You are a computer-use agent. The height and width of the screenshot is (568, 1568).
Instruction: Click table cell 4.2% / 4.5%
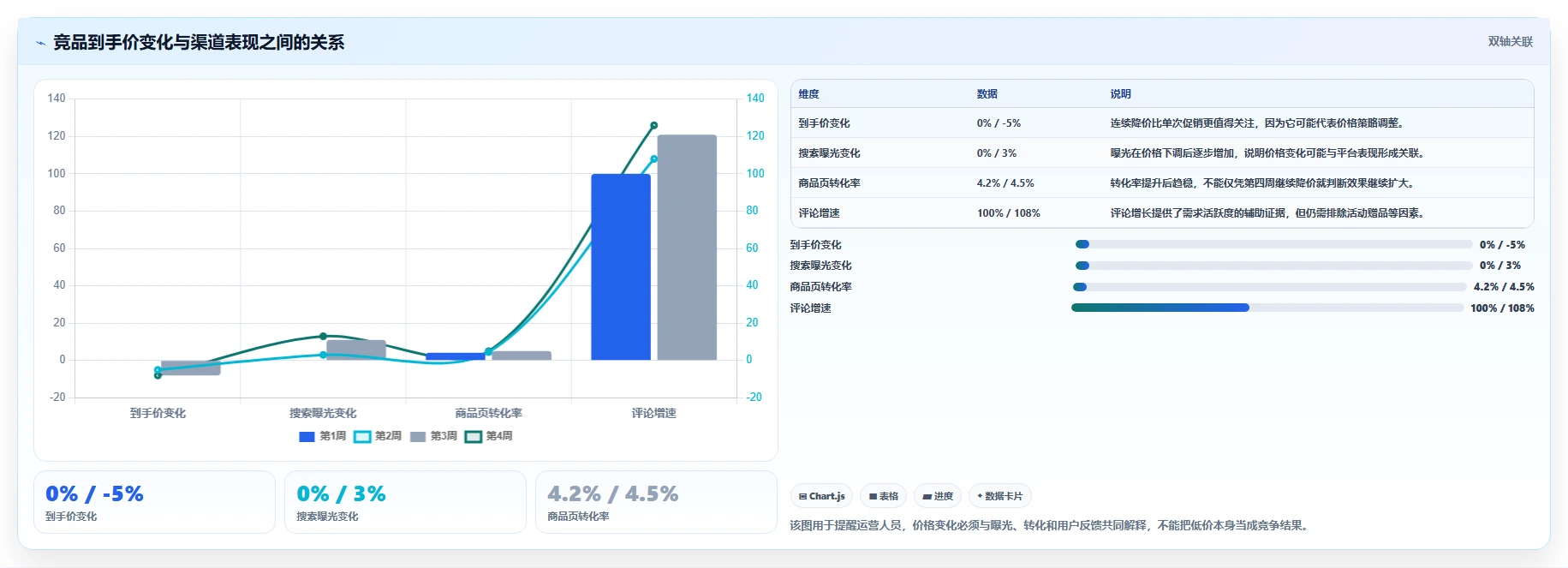click(1005, 183)
